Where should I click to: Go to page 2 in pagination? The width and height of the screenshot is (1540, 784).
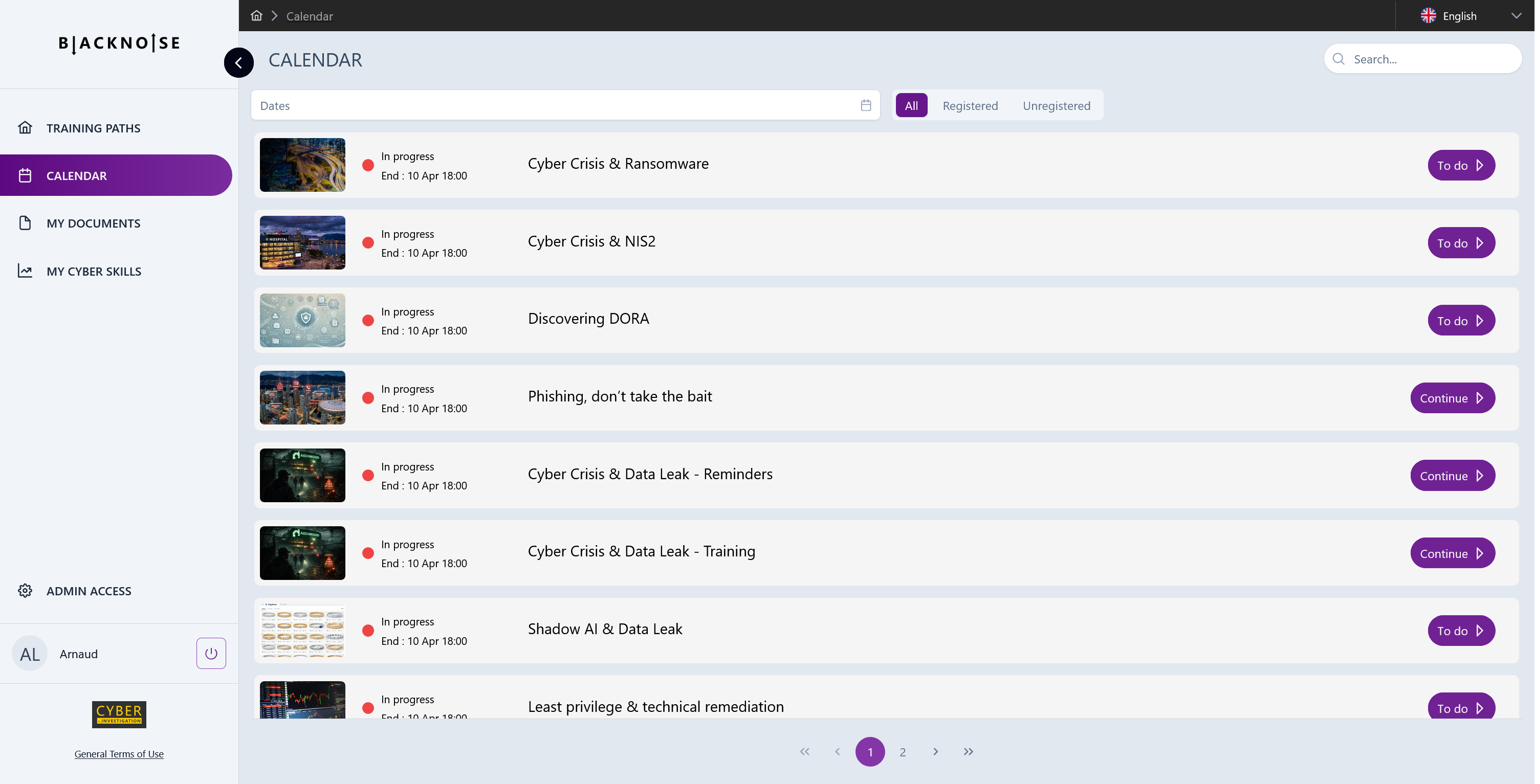903,752
